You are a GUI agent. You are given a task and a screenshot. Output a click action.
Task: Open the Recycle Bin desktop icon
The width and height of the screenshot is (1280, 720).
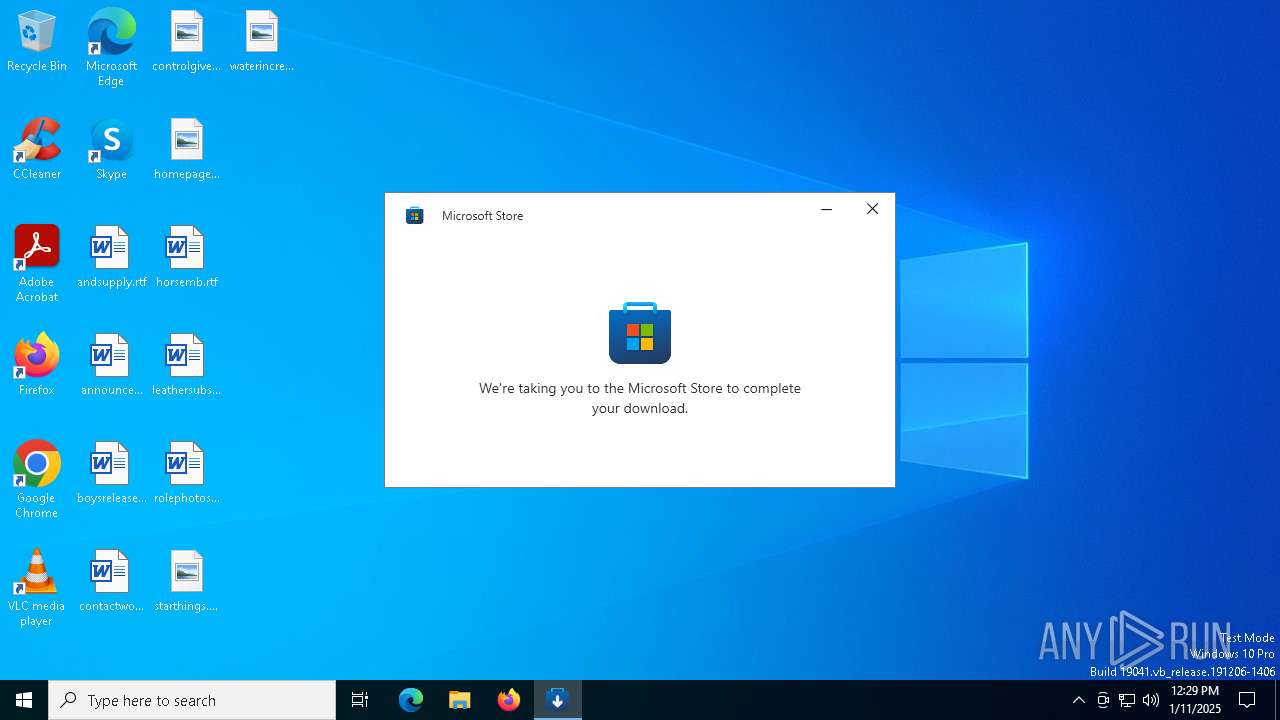tap(37, 42)
